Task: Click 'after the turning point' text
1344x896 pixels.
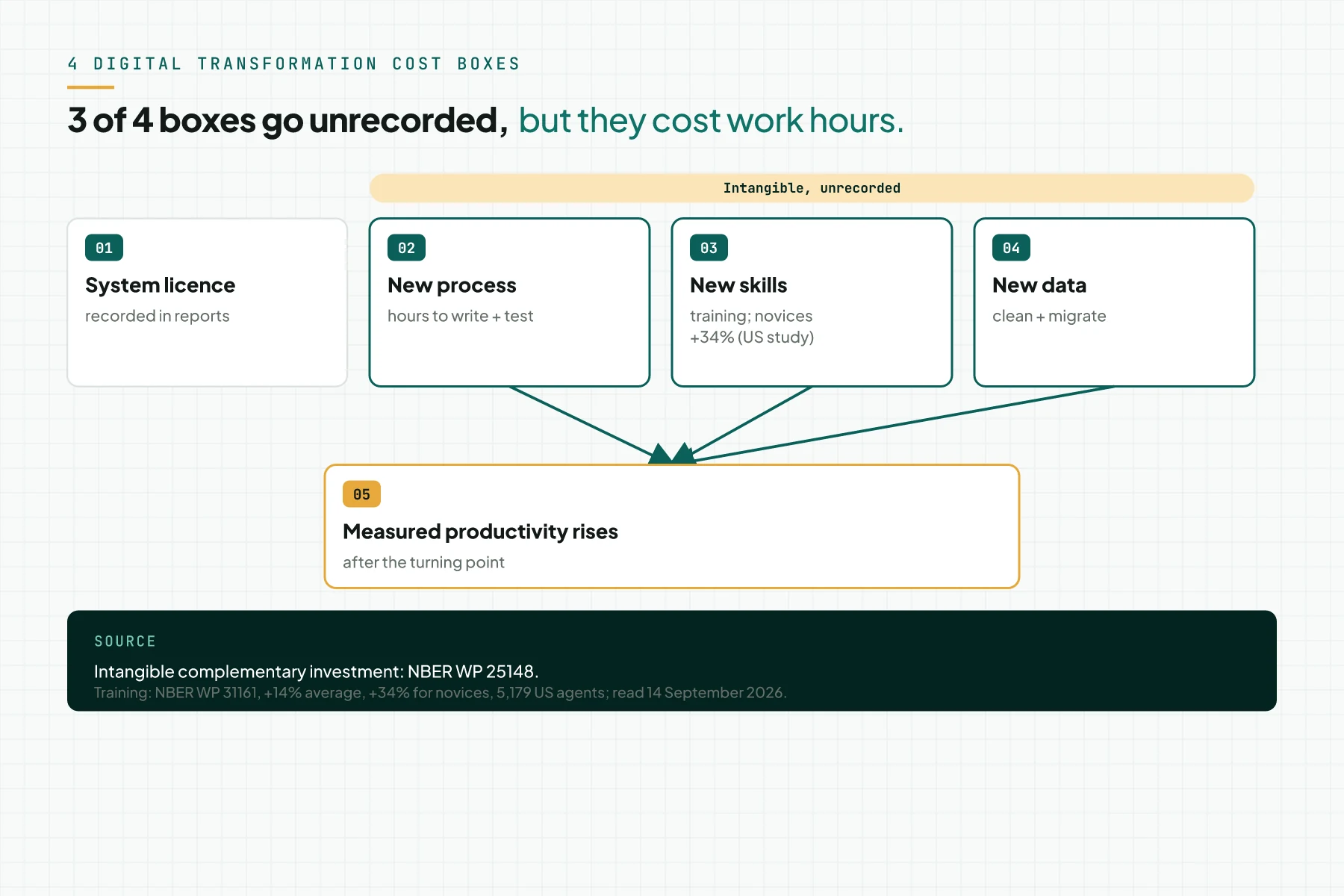Action: click(x=423, y=562)
